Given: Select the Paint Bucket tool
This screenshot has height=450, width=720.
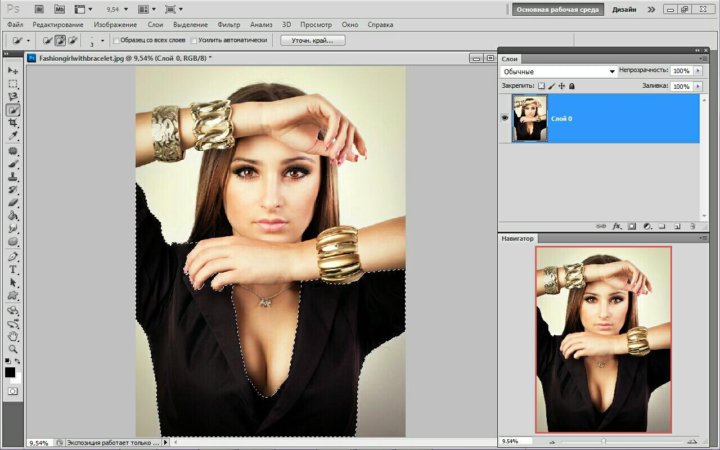Looking at the screenshot, I should coord(13,215).
